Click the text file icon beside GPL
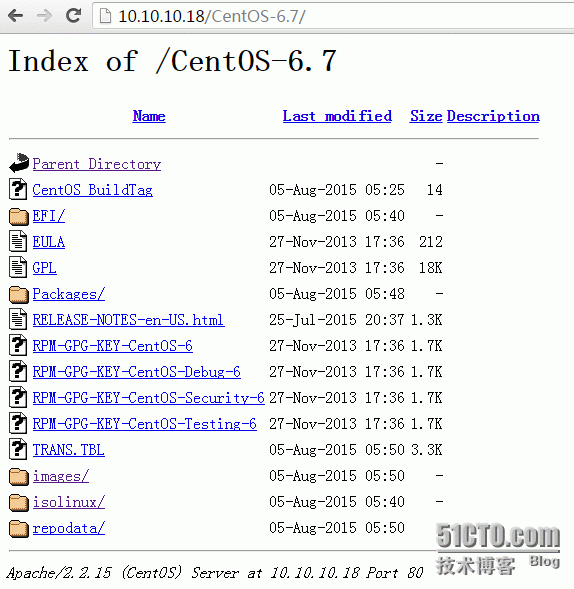The height and width of the screenshot is (589, 574). pyautogui.click(x=18, y=267)
